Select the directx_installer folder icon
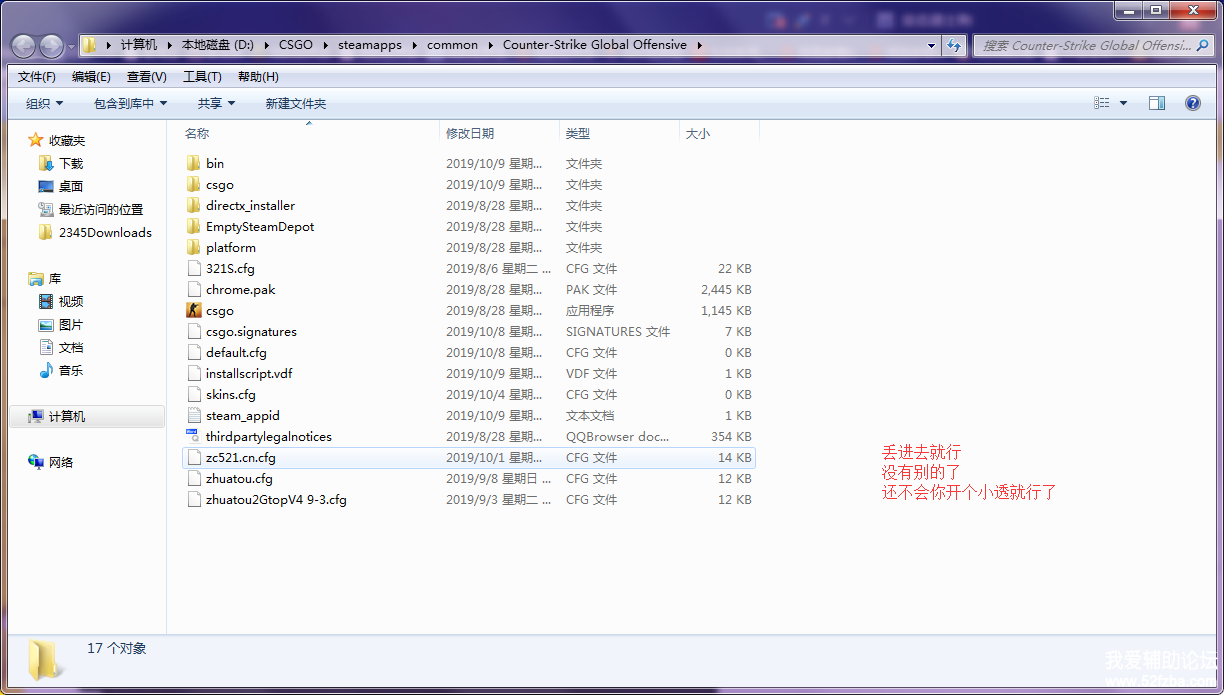The height and width of the screenshot is (695, 1224). [x=194, y=205]
